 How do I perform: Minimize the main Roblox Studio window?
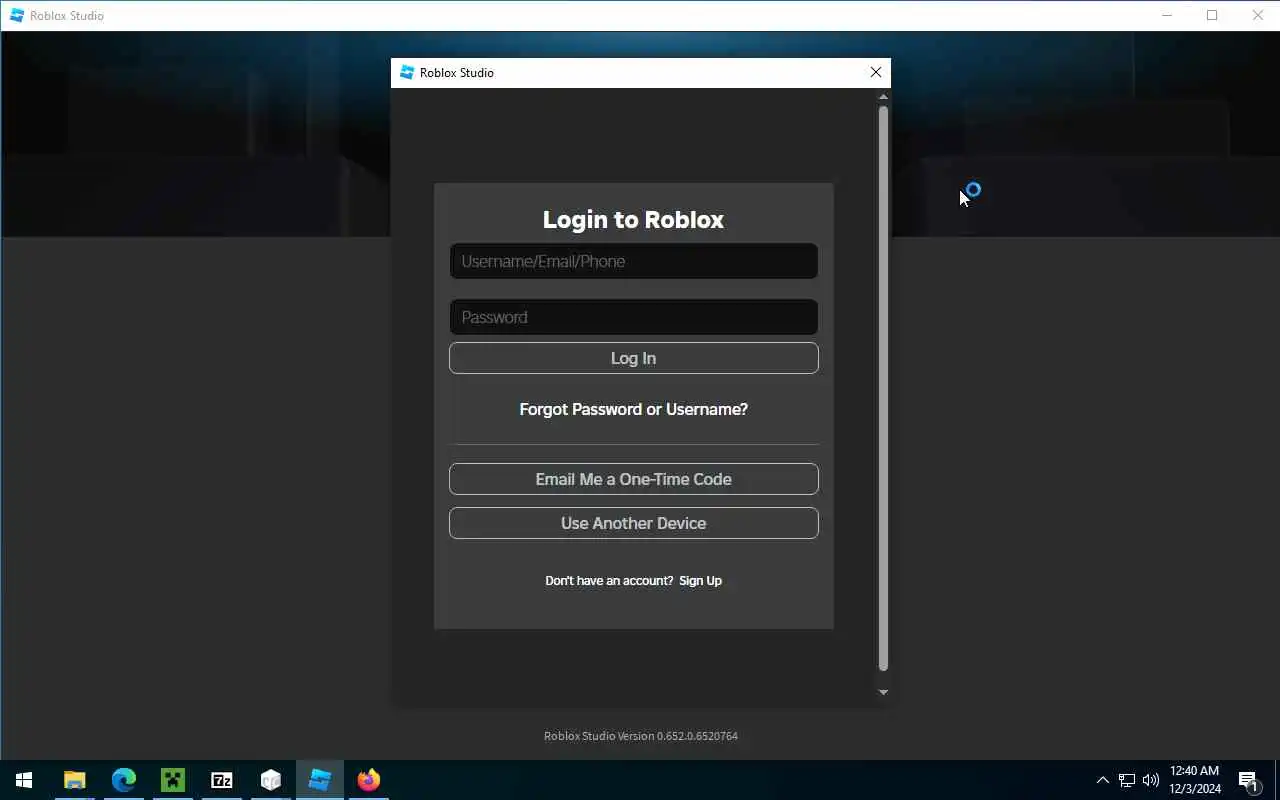(1166, 15)
